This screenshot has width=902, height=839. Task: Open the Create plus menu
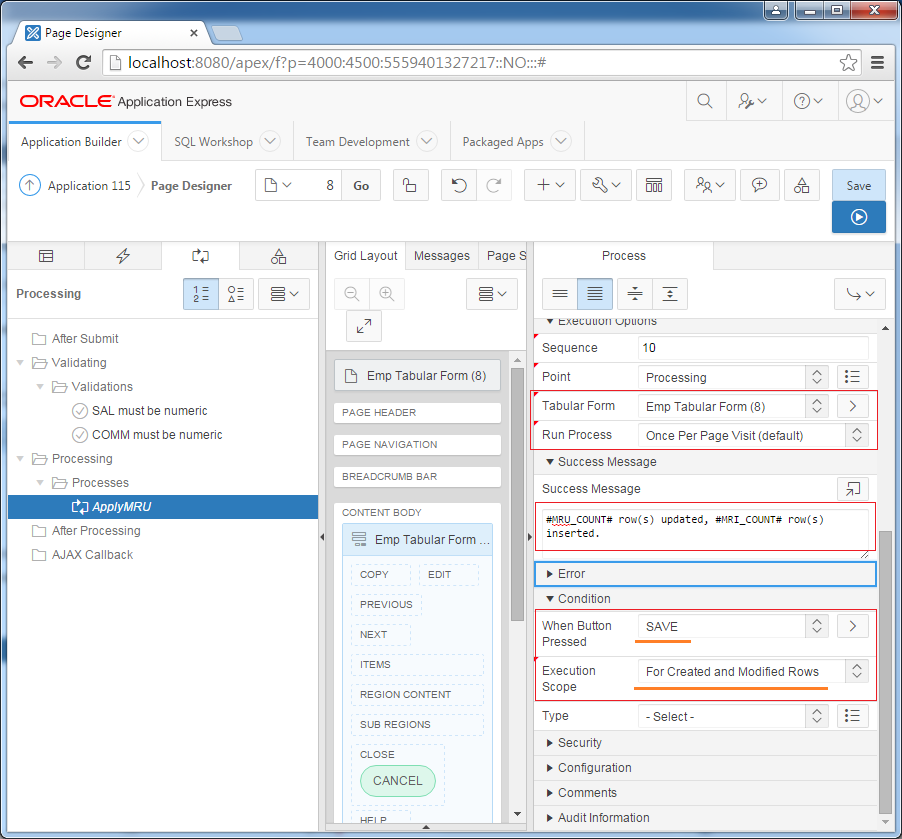(x=549, y=185)
